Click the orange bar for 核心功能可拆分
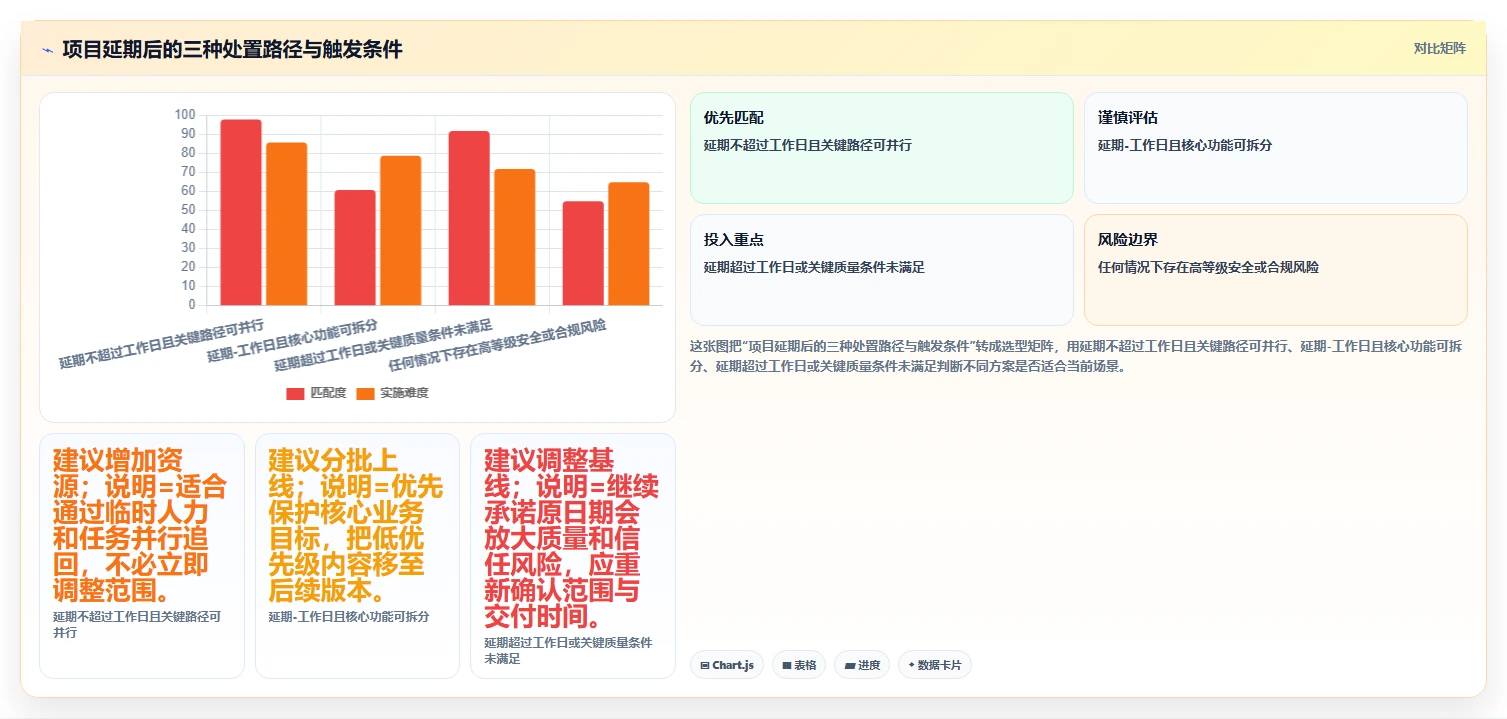 [x=401, y=230]
